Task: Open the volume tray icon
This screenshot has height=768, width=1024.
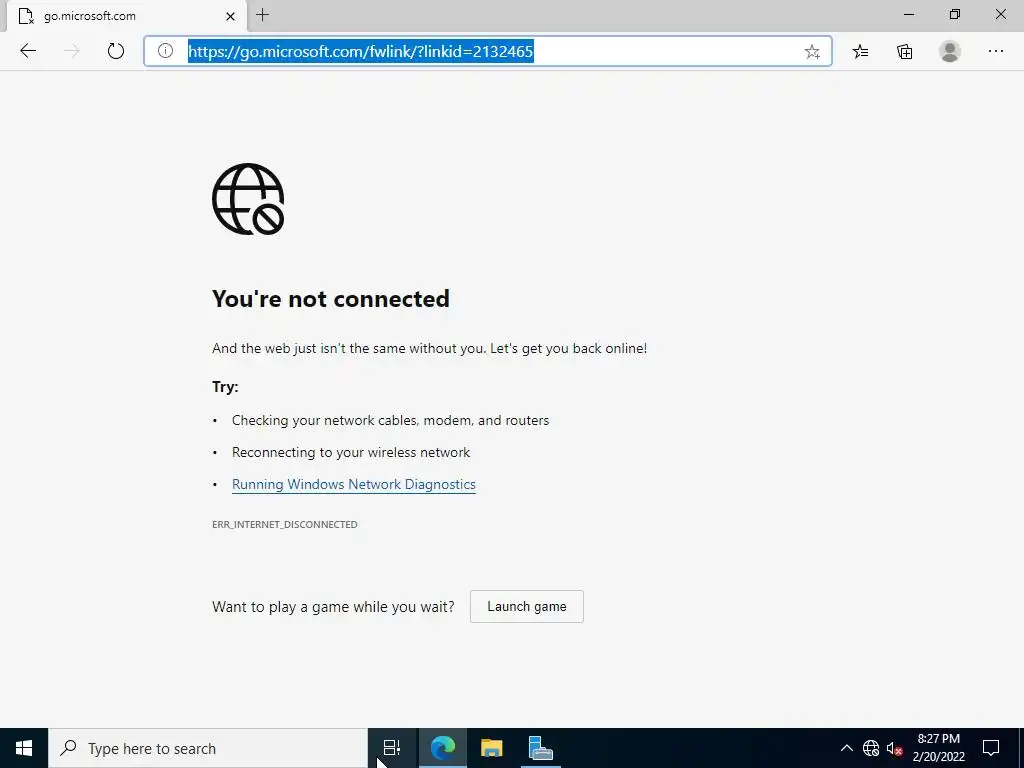Action: point(894,748)
